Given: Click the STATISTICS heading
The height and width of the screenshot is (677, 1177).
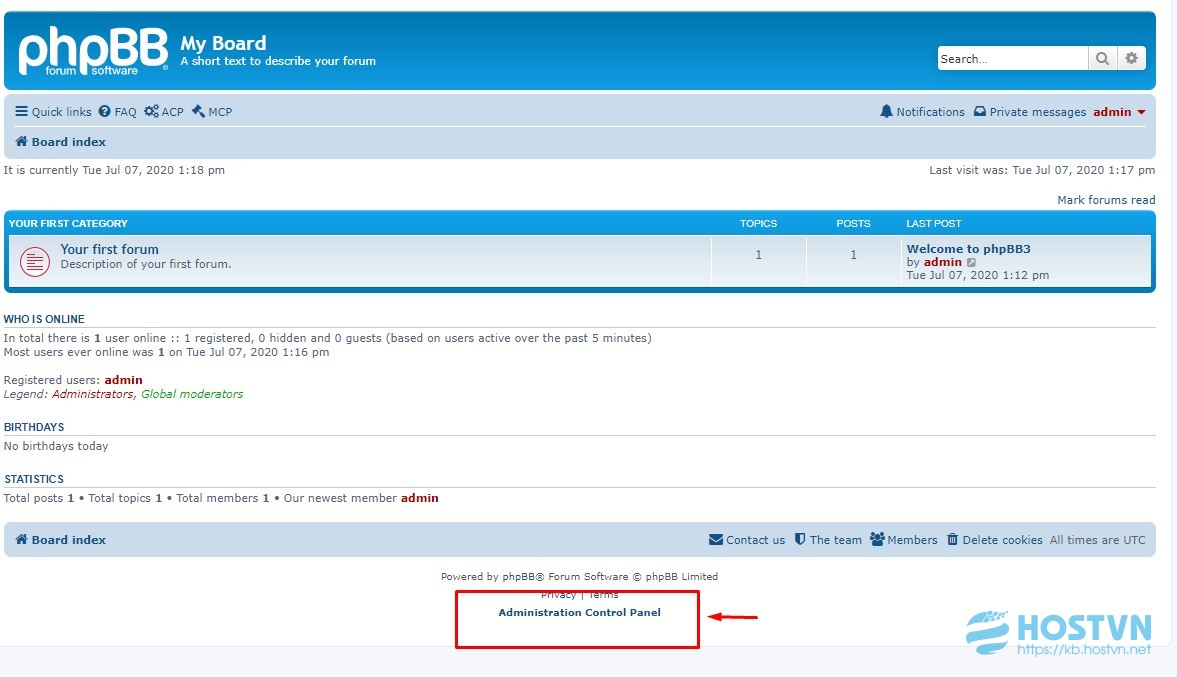Looking at the screenshot, I should [x=34, y=479].
